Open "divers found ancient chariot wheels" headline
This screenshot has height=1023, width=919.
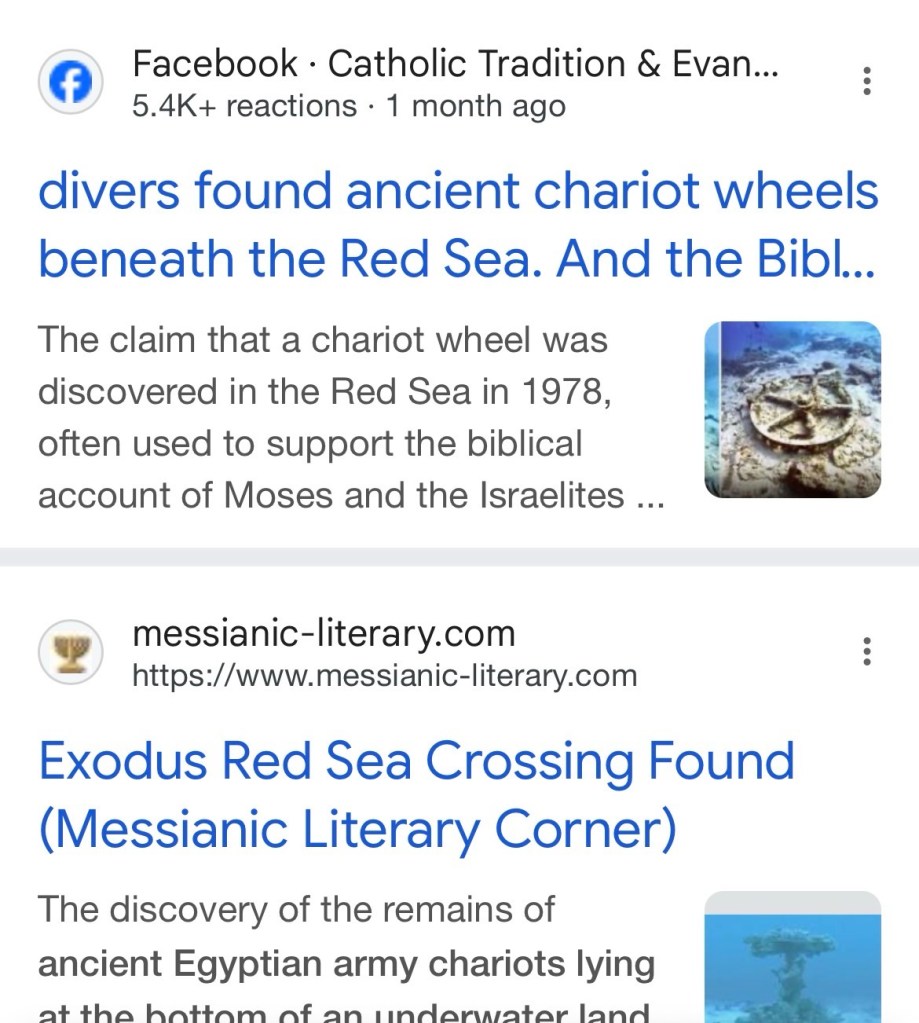[458, 190]
